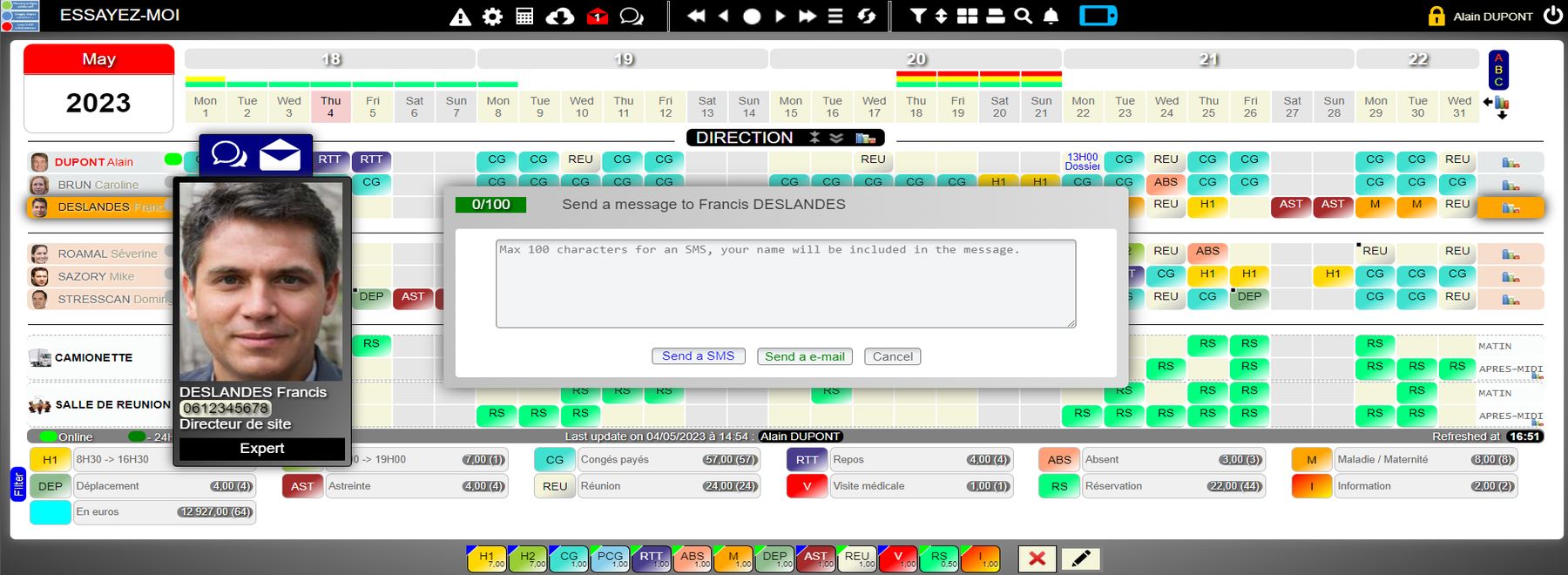Open the vertical Filter tab

point(18,484)
